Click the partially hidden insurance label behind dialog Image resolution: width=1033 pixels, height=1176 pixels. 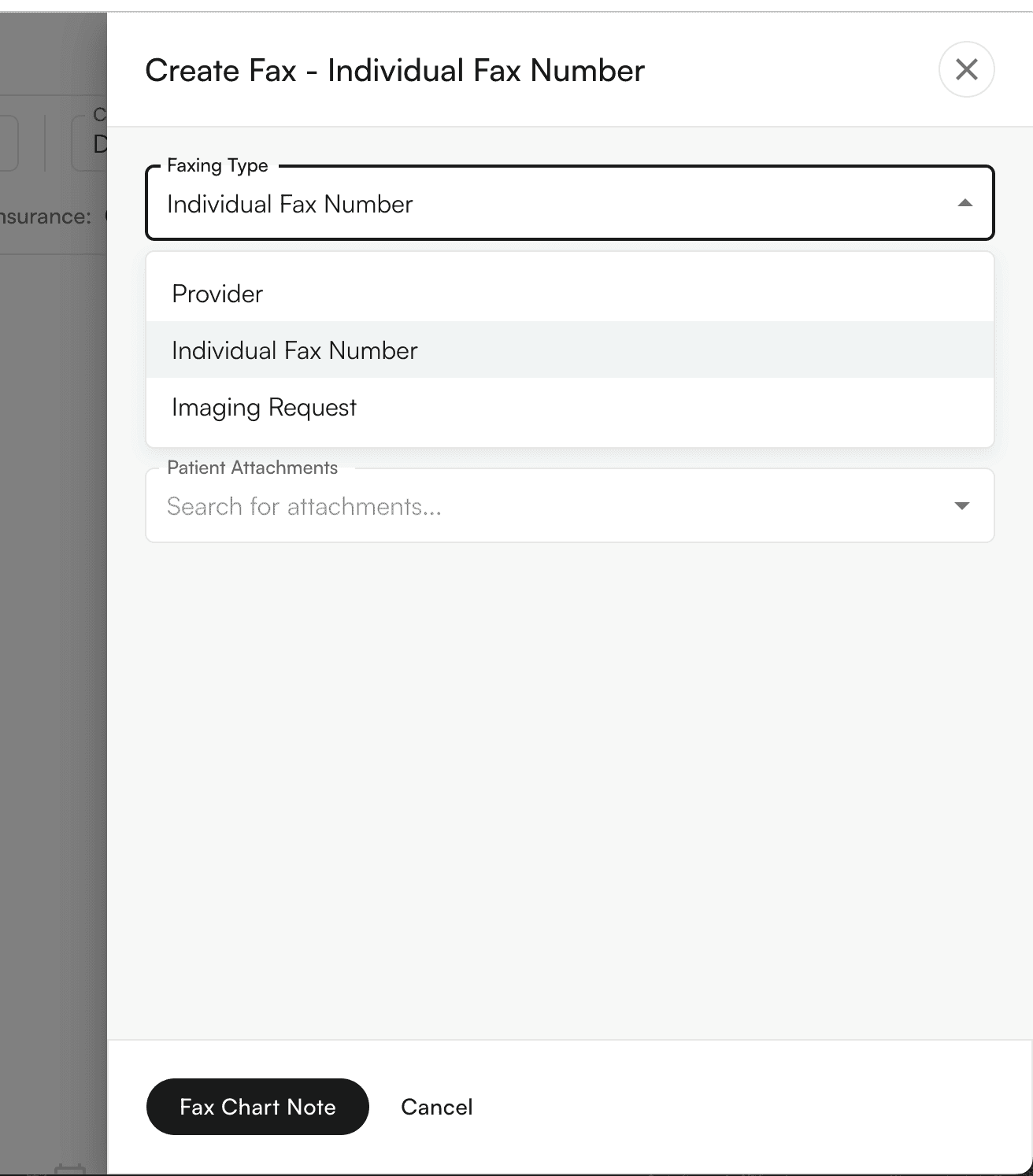46,216
